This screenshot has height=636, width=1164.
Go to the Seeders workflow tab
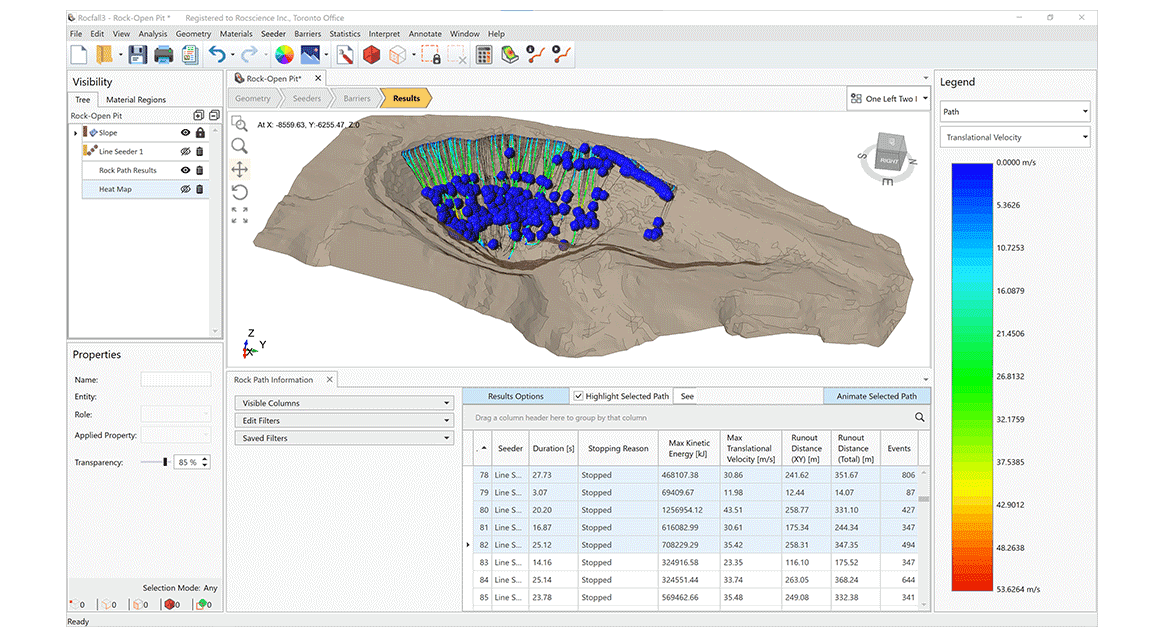pos(307,99)
